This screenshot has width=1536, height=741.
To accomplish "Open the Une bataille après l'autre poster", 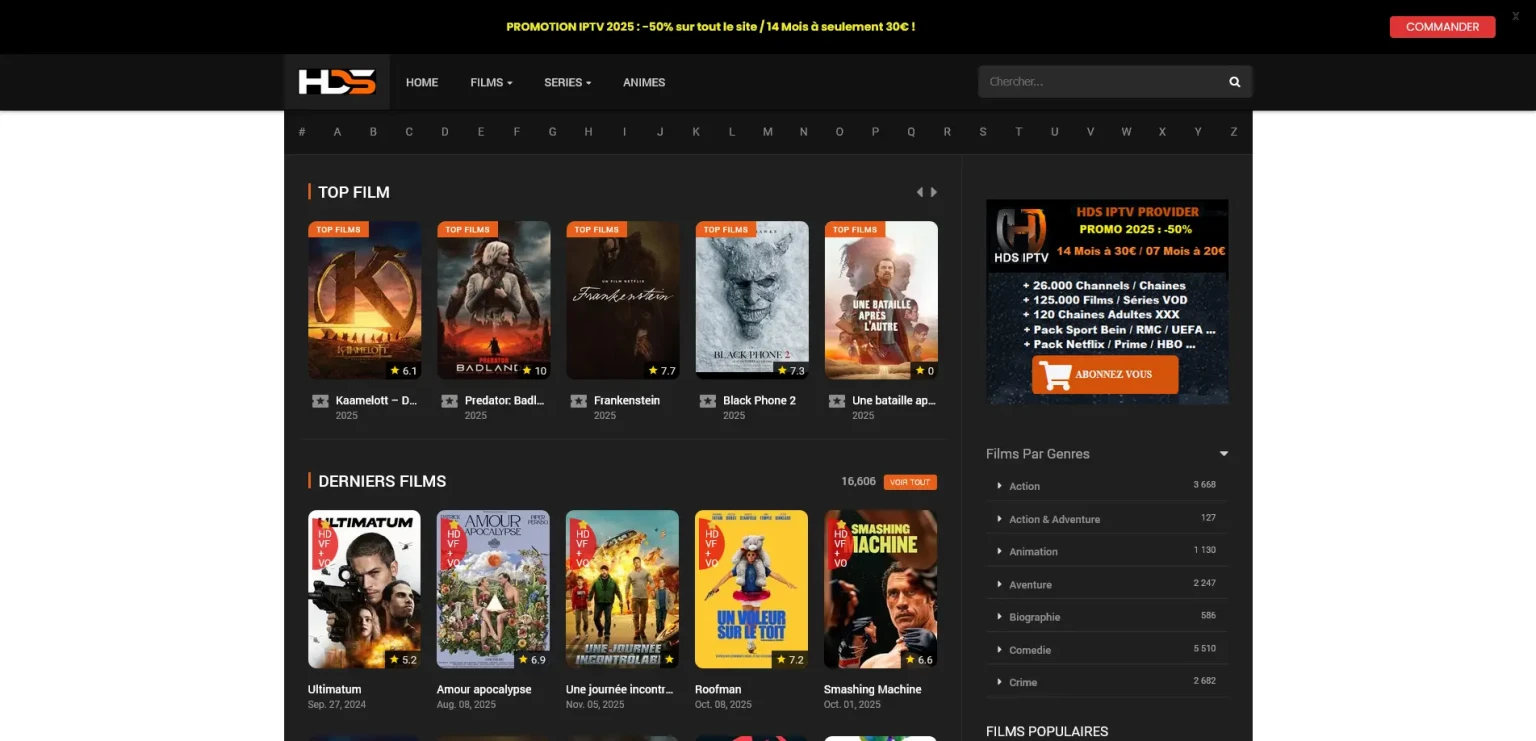I will coord(881,300).
